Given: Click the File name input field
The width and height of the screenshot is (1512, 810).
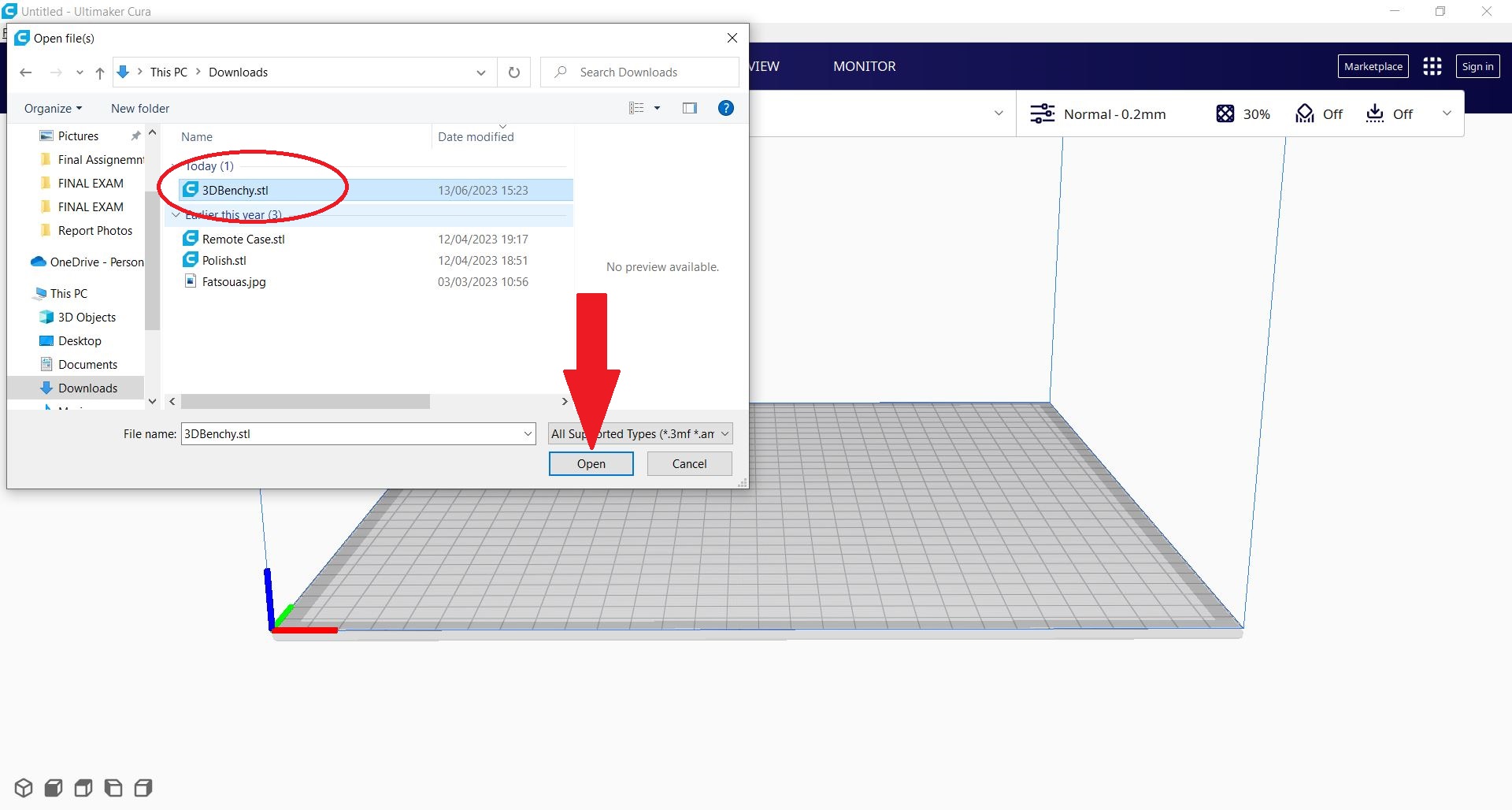Looking at the screenshot, I should [350, 434].
